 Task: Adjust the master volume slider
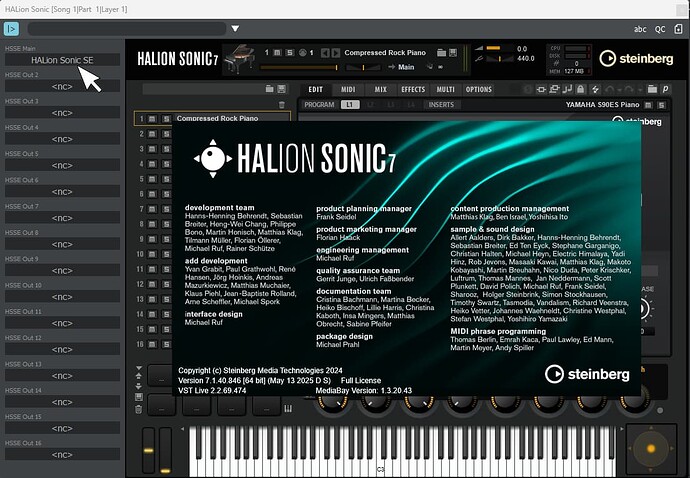pos(499,48)
